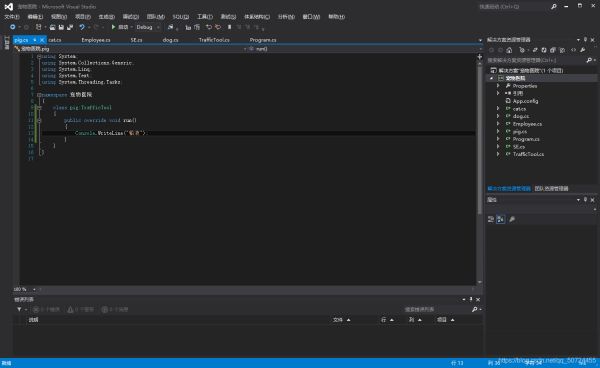Expand the Properties node in solution tree

coord(498,86)
